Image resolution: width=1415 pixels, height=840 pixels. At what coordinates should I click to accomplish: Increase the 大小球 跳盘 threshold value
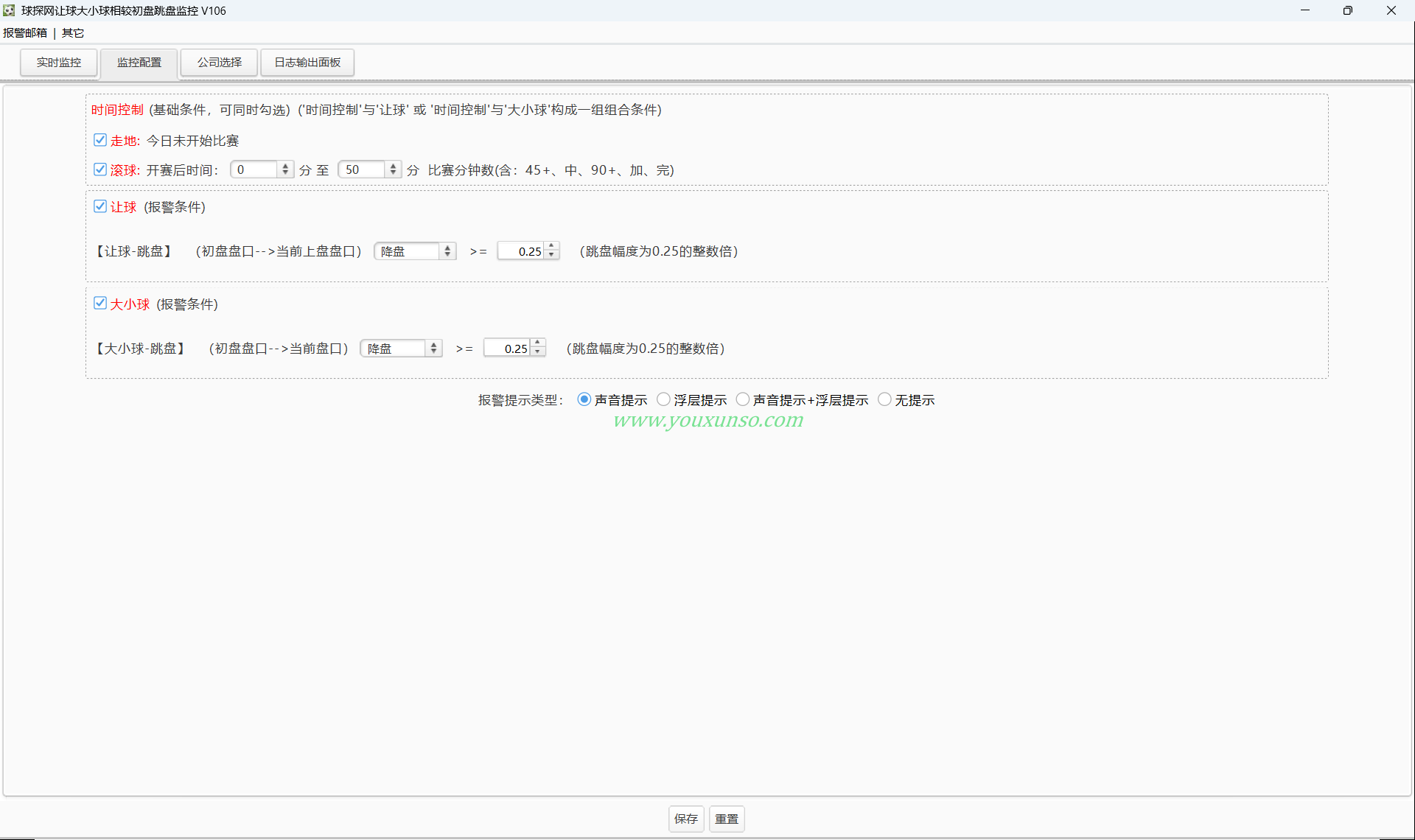[538, 344]
